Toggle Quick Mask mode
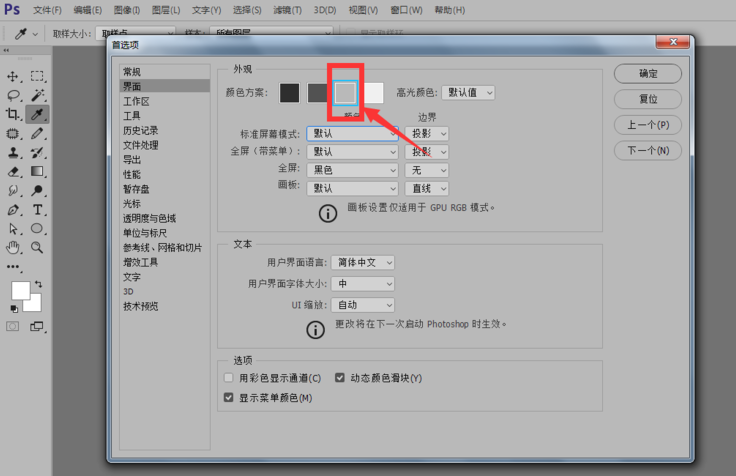The image size is (736, 476). click(13, 326)
